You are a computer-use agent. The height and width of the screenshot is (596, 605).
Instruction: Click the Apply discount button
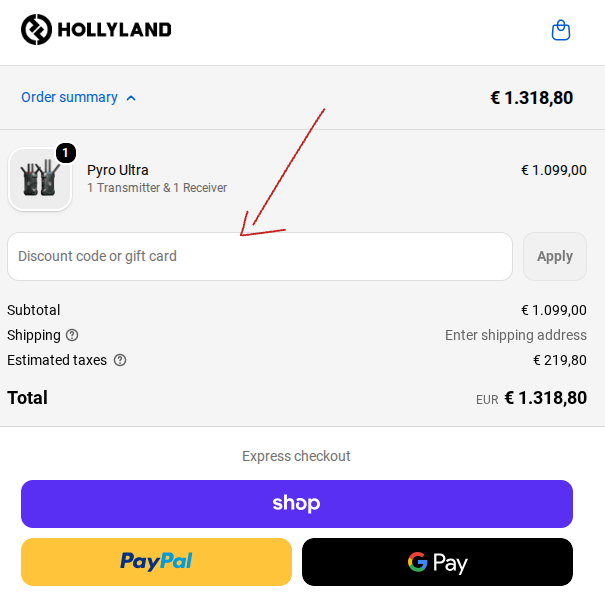coord(555,257)
